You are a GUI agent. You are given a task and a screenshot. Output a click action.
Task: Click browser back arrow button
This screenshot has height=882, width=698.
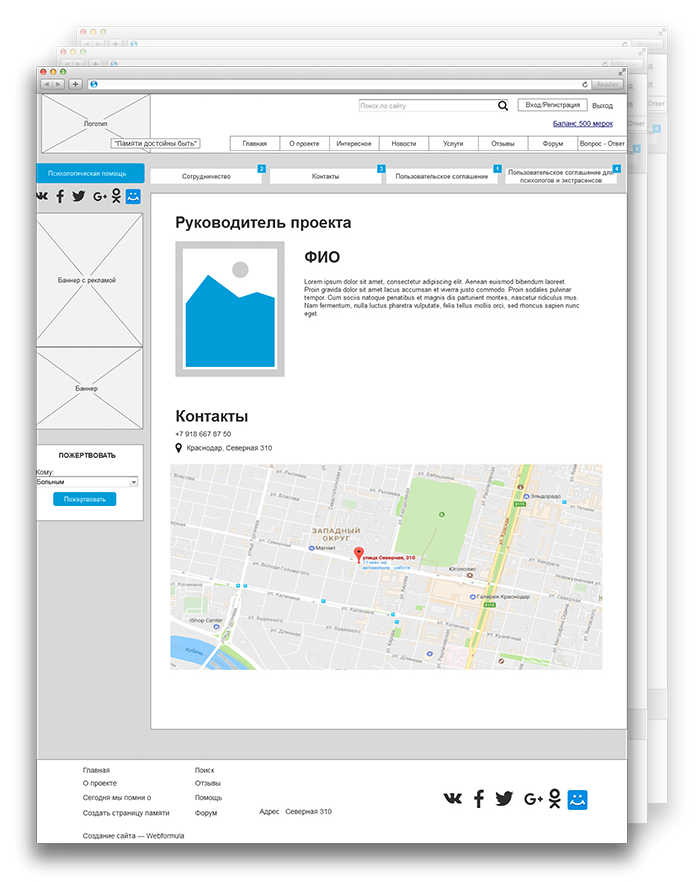coord(47,84)
